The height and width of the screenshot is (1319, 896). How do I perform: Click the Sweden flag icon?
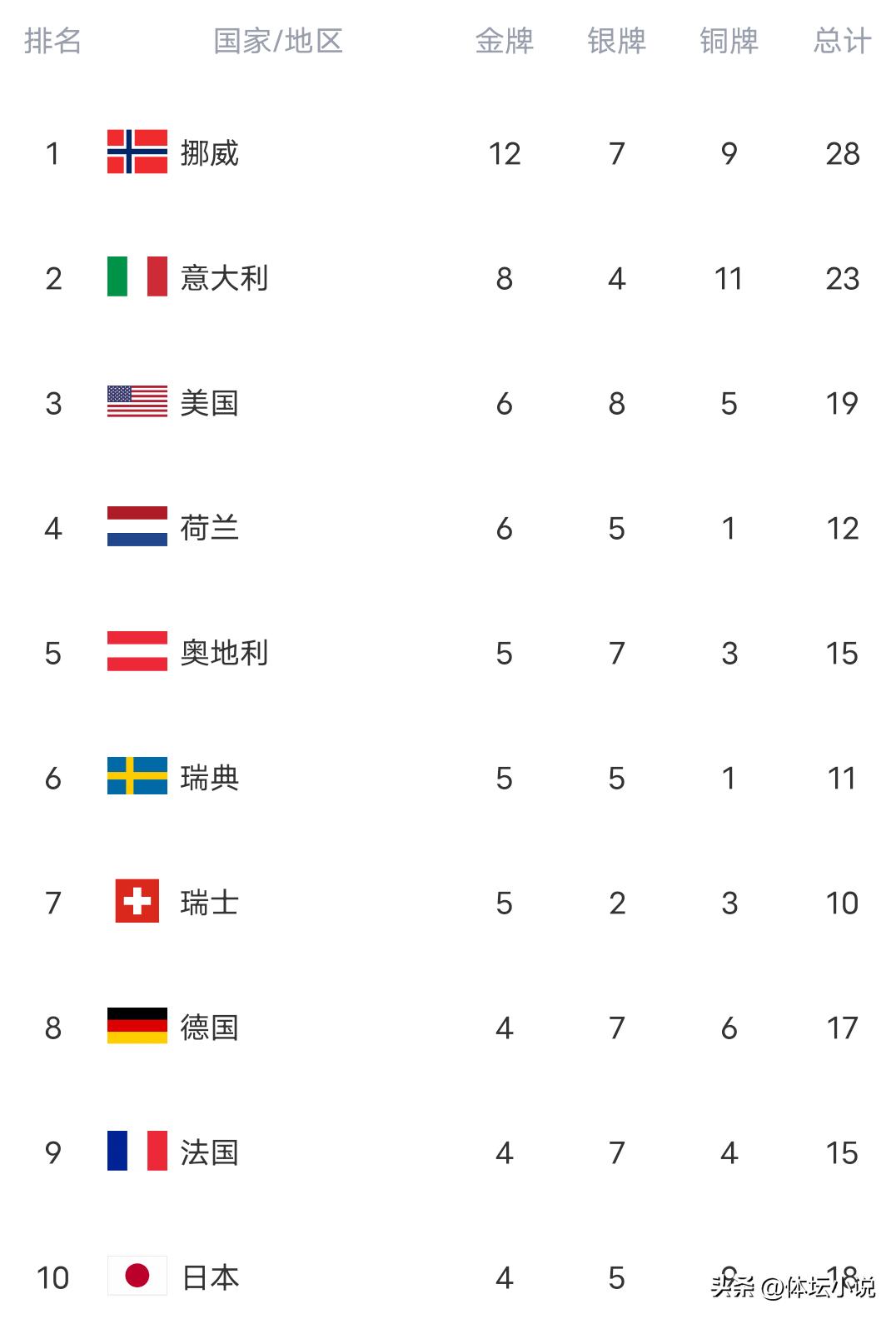pyautogui.click(x=137, y=777)
